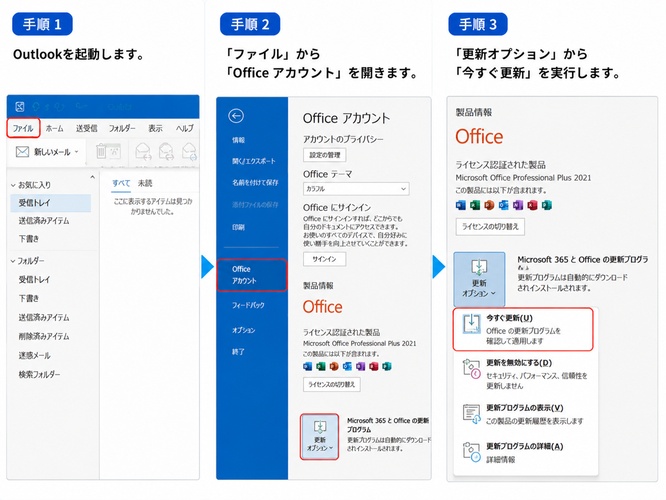
Task: Click Word icon in step 2 product list
Action: coord(308,366)
